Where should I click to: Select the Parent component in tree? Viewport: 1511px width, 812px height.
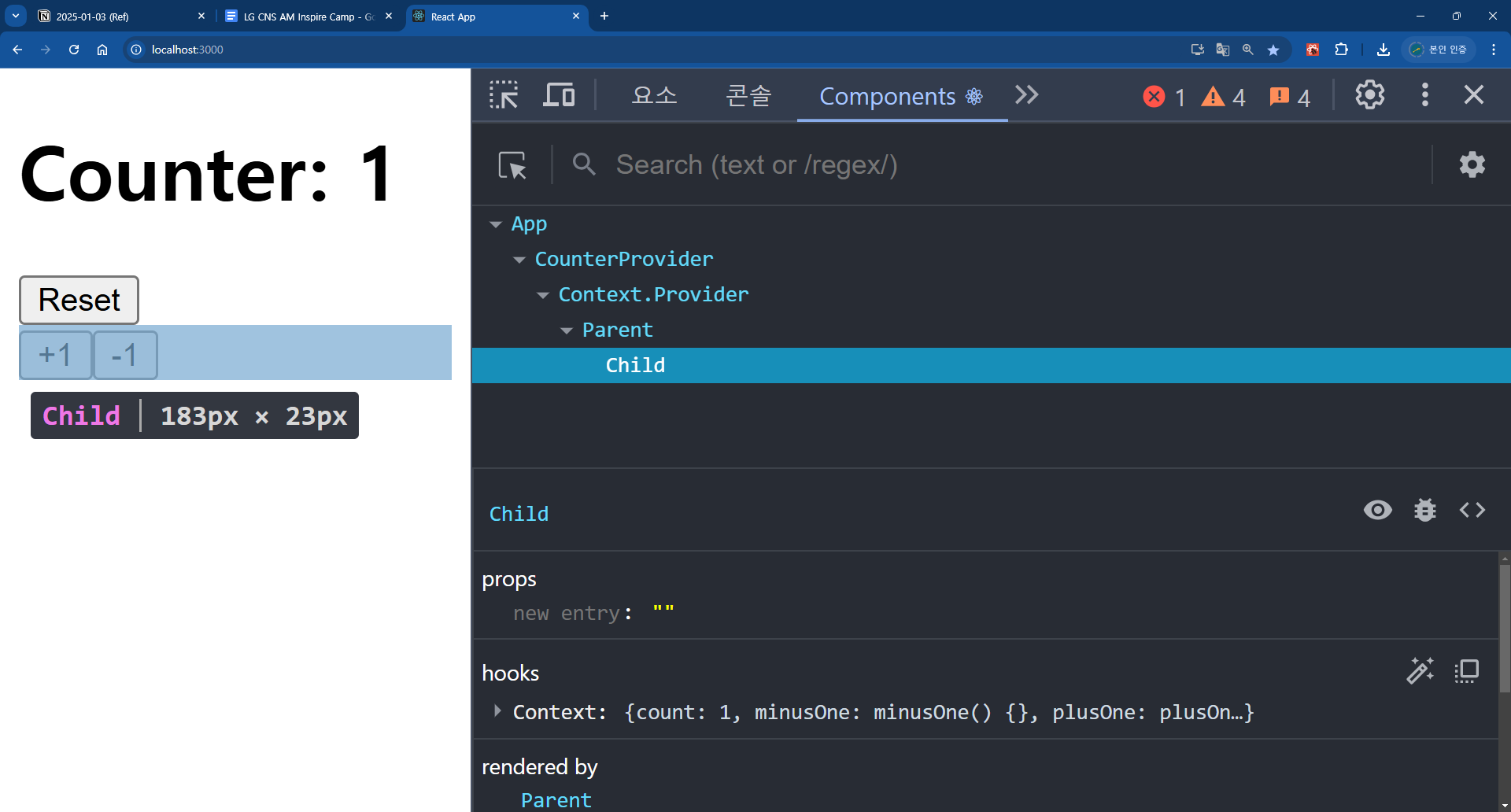coord(617,330)
